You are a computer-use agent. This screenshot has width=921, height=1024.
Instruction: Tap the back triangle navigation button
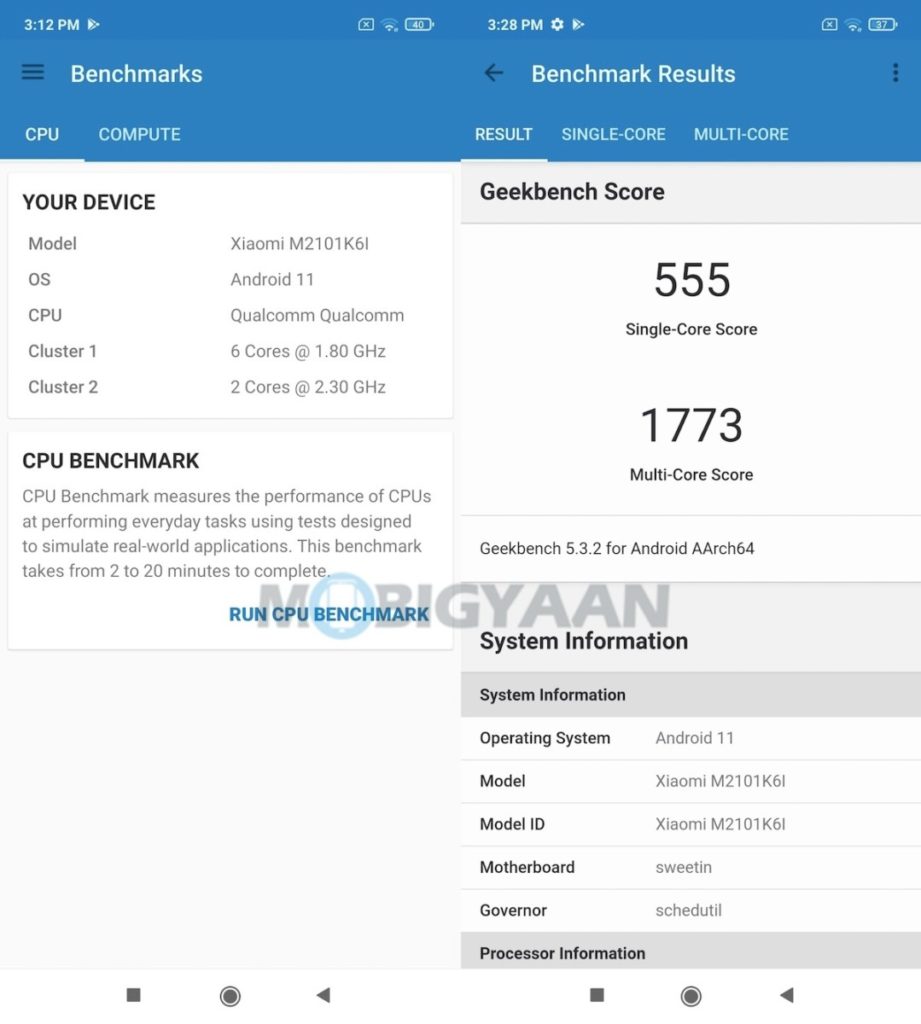[x=321, y=995]
